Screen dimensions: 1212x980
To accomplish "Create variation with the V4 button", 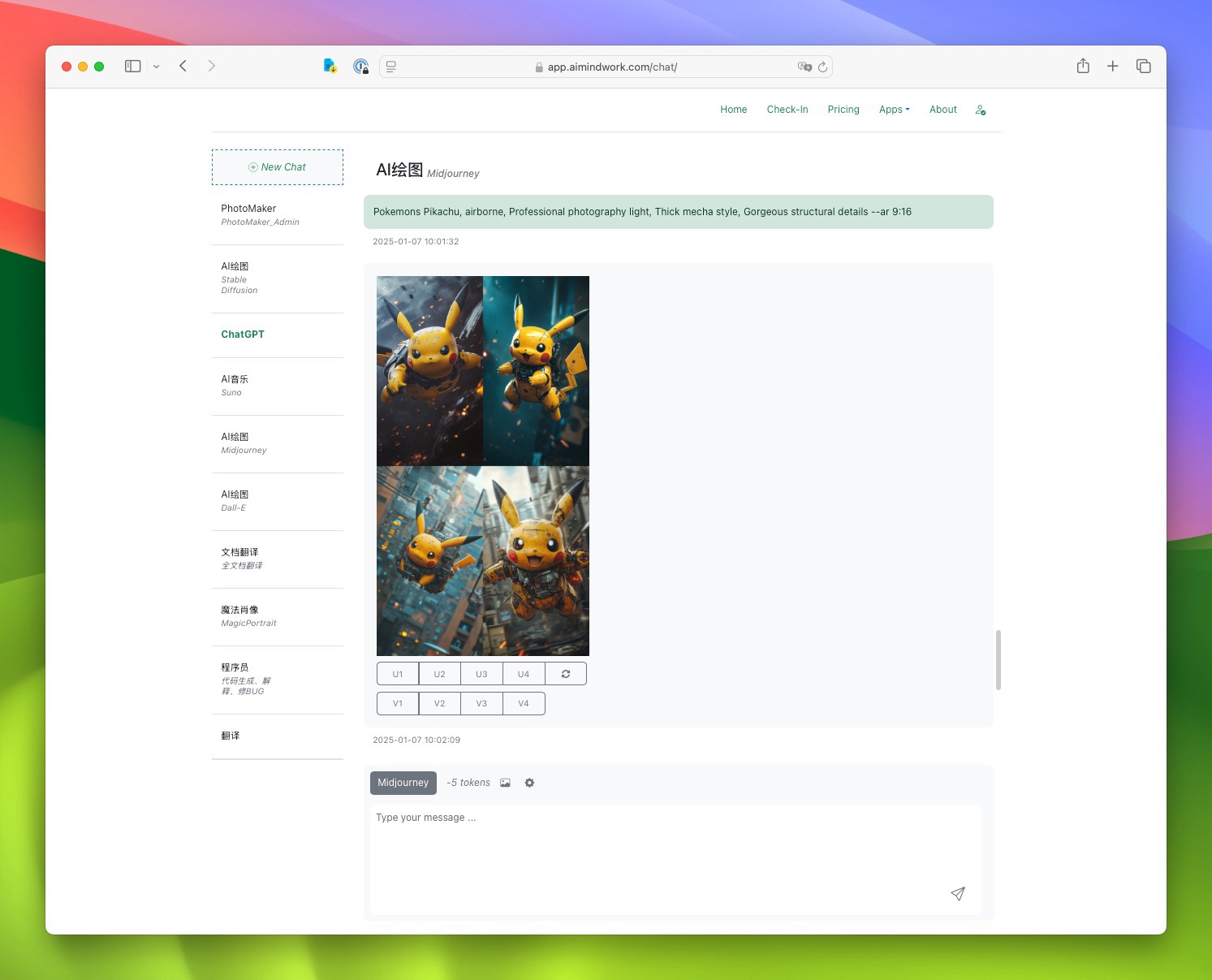I will 524,703.
